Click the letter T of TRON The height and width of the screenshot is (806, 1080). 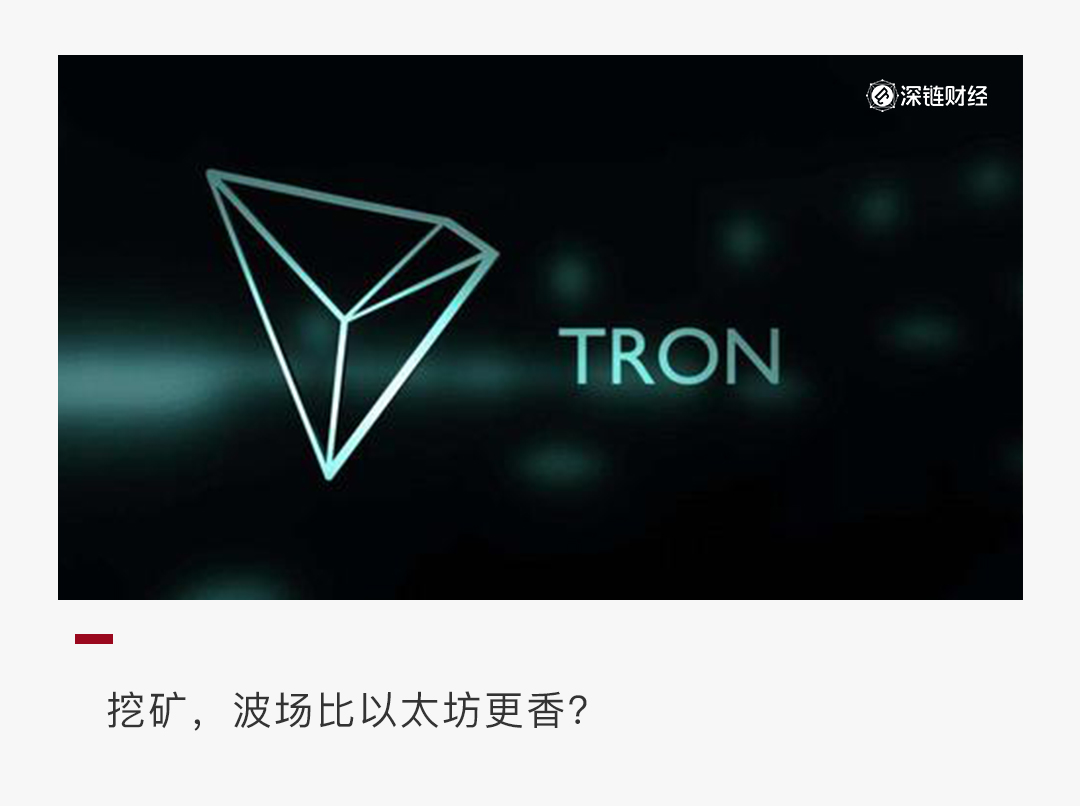point(582,356)
